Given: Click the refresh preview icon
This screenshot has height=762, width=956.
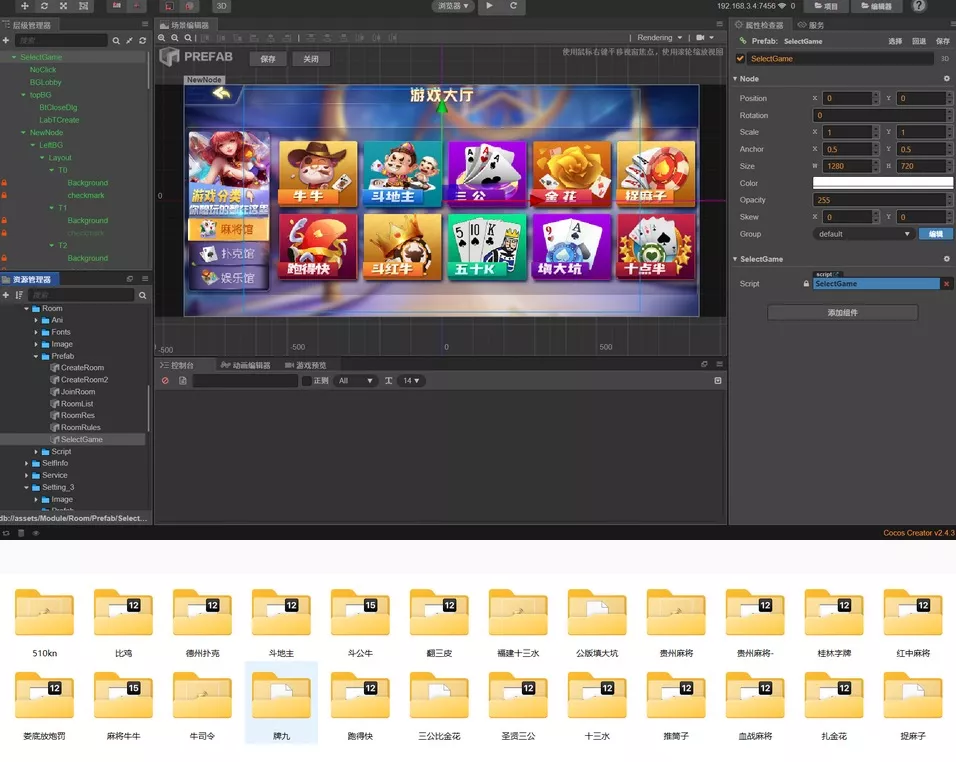Looking at the screenshot, I should click(x=513, y=6).
